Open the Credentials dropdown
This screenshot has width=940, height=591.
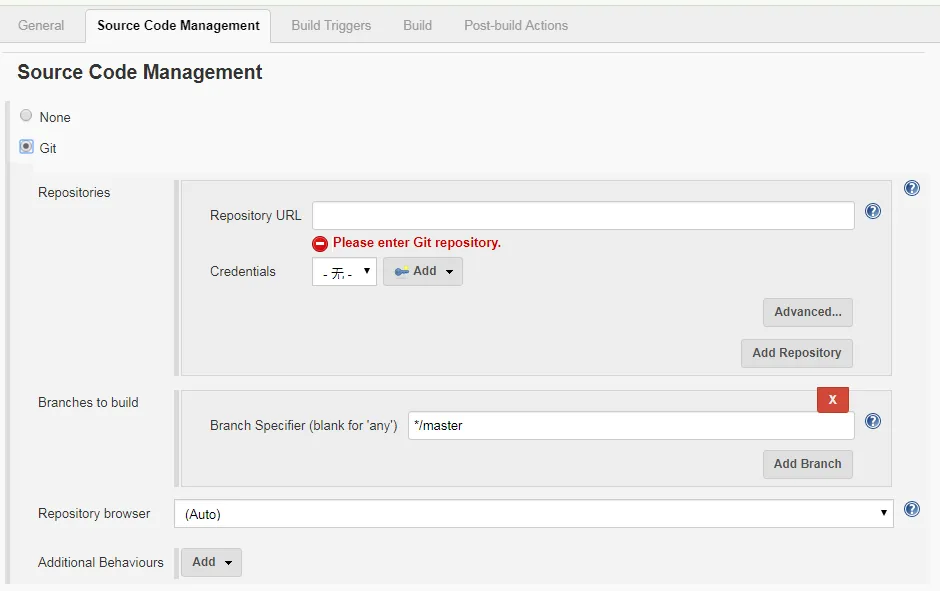point(344,271)
